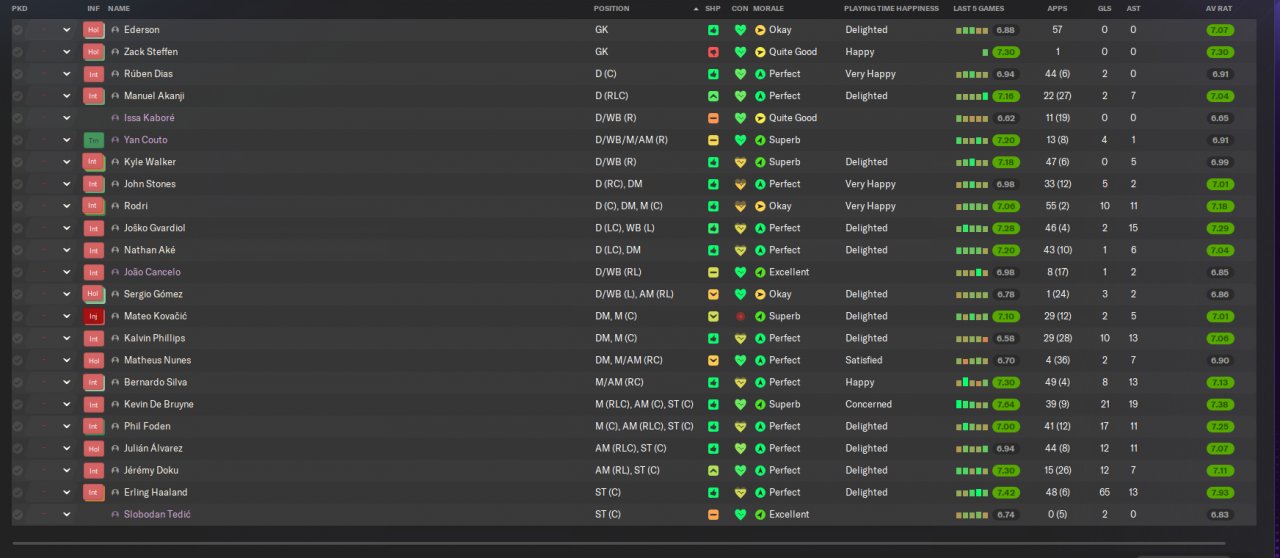
Task: Click the orange sharpness icon for Slobodan Tedić
Action: [713, 514]
